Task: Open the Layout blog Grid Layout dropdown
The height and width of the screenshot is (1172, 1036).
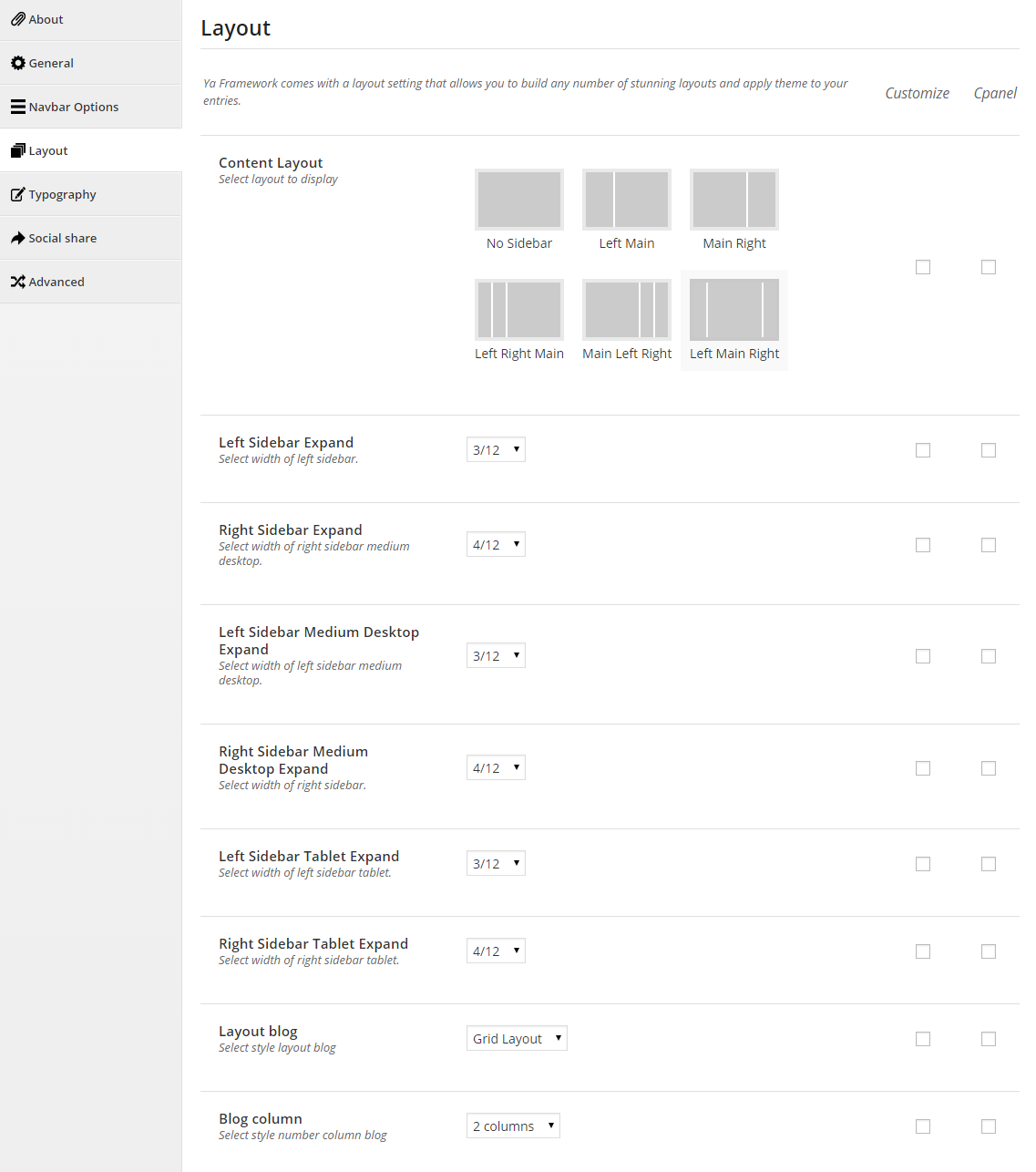Action: coord(517,1038)
